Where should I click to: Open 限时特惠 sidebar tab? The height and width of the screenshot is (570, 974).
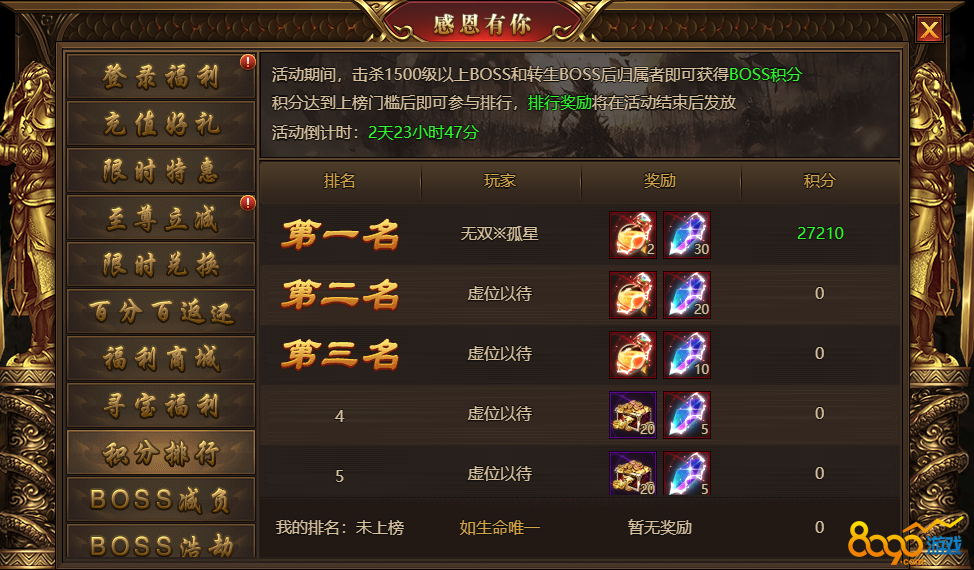click(x=161, y=171)
